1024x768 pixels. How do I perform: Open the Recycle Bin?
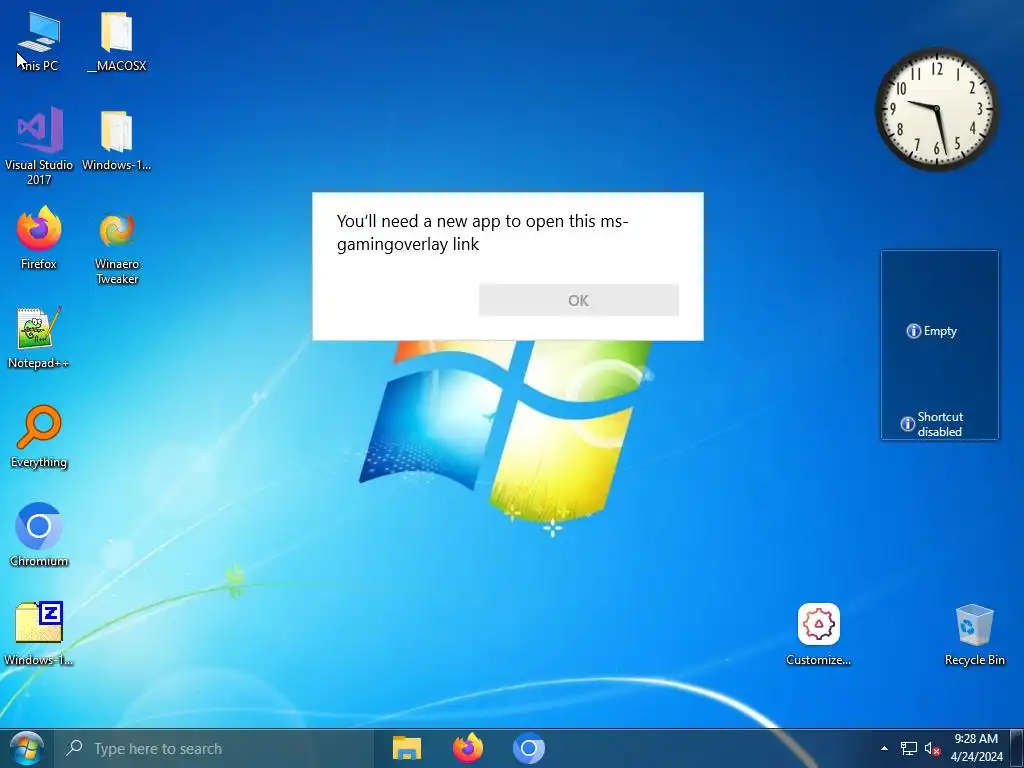(974, 634)
